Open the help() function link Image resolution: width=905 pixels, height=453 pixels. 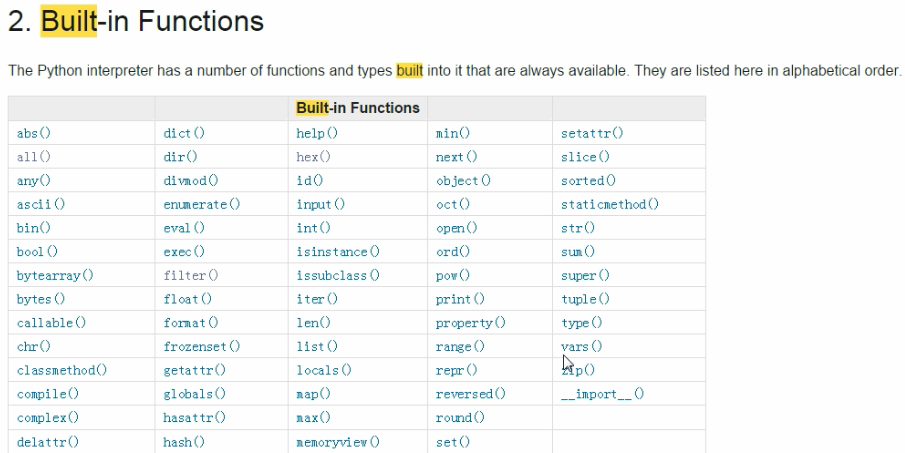[317, 133]
